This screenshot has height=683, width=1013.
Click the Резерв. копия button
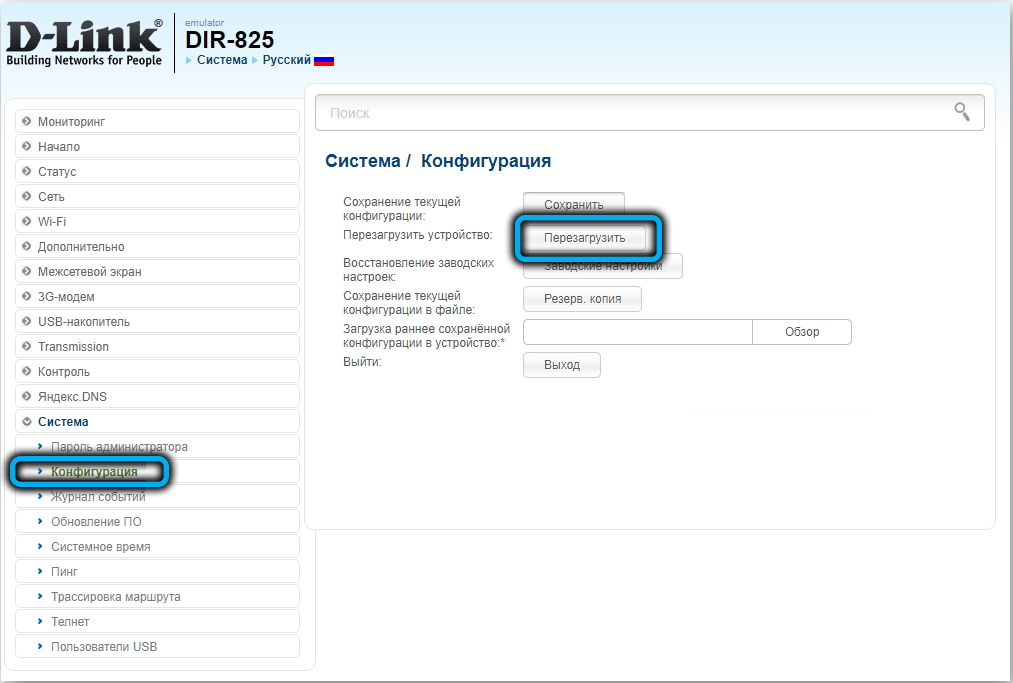click(582, 299)
